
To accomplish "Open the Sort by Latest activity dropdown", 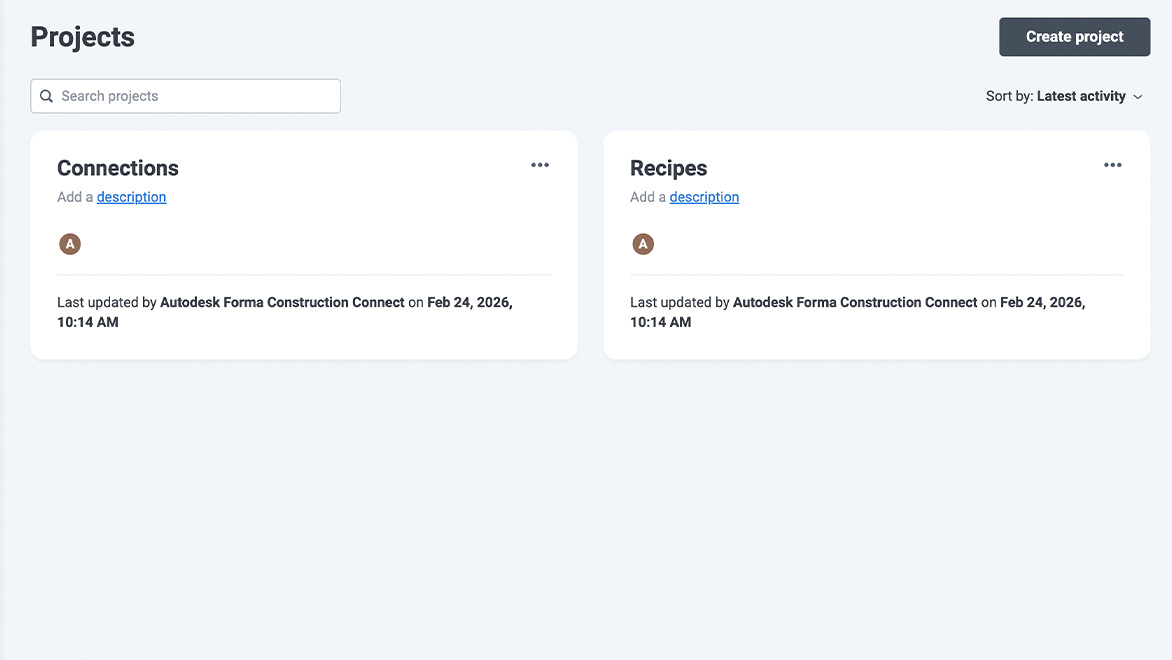I will [1063, 96].
